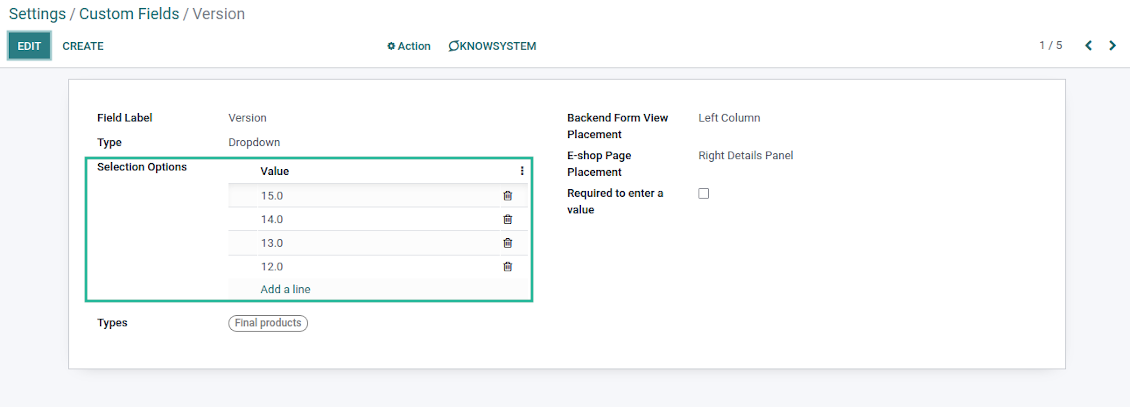Click the Edit button

pyautogui.click(x=29, y=46)
